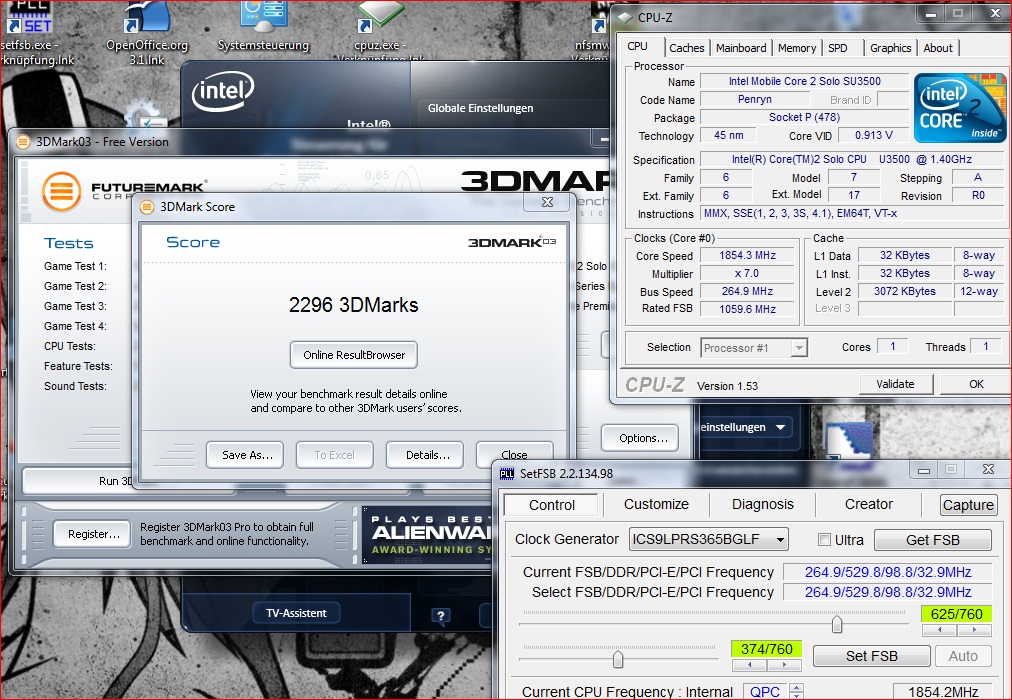The width and height of the screenshot is (1012, 700).
Task: Open the Online ResultBrowser
Action: point(354,355)
